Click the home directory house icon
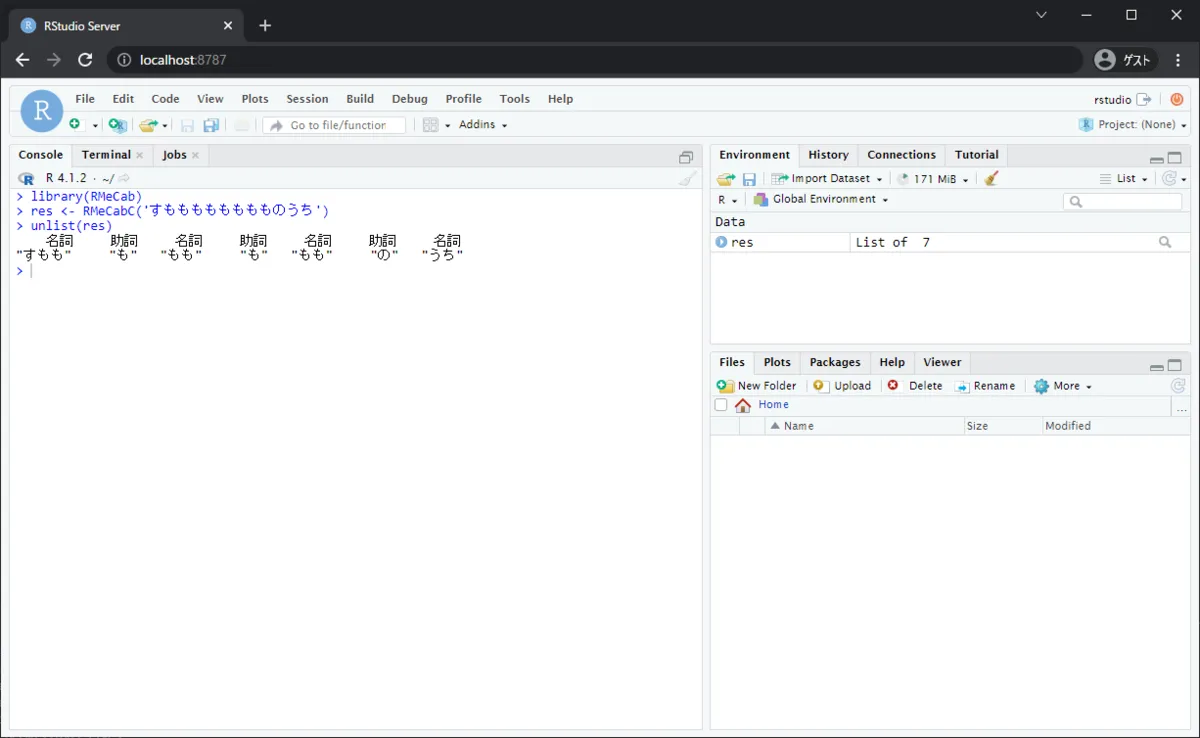Viewport: 1200px width, 738px height. (x=743, y=405)
